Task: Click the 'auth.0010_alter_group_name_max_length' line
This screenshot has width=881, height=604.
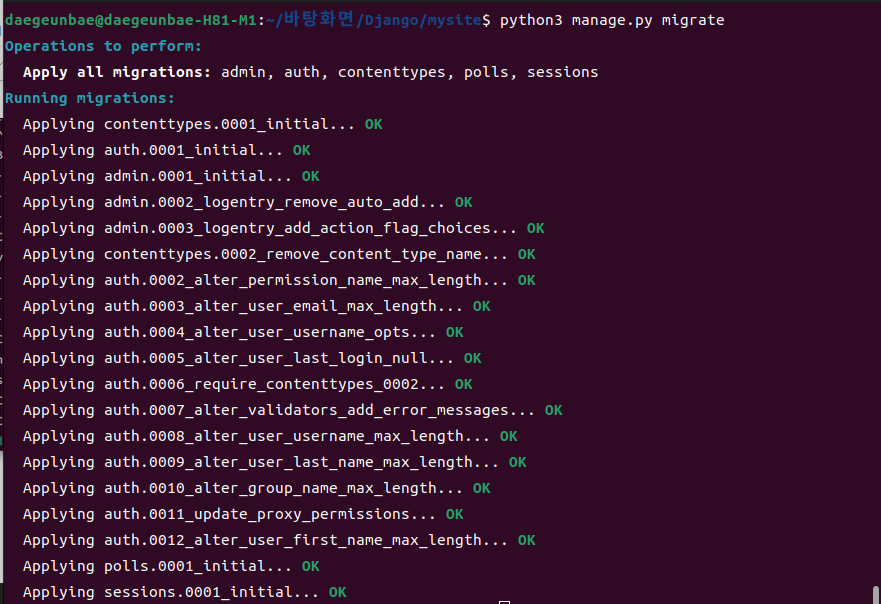Action: (256, 488)
